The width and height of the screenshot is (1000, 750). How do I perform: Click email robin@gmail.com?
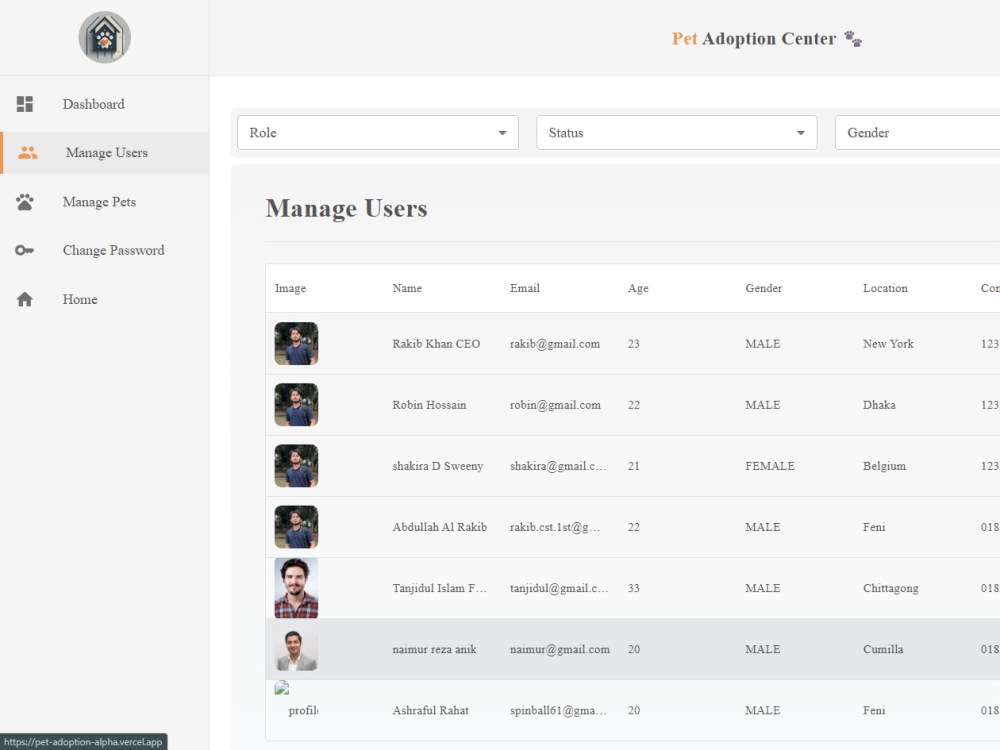555,405
